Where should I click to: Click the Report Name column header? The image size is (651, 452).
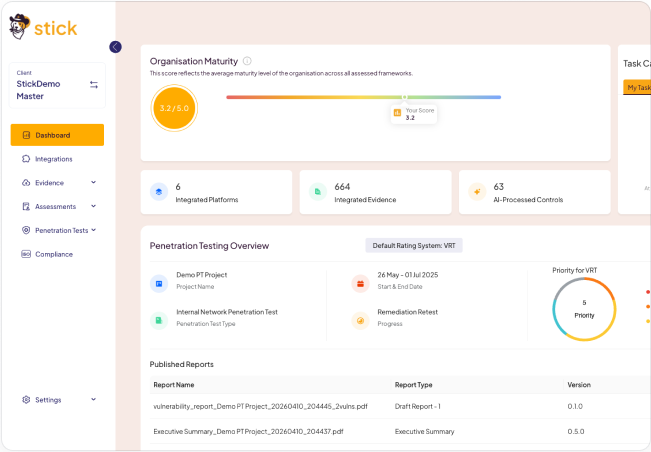[174, 385]
